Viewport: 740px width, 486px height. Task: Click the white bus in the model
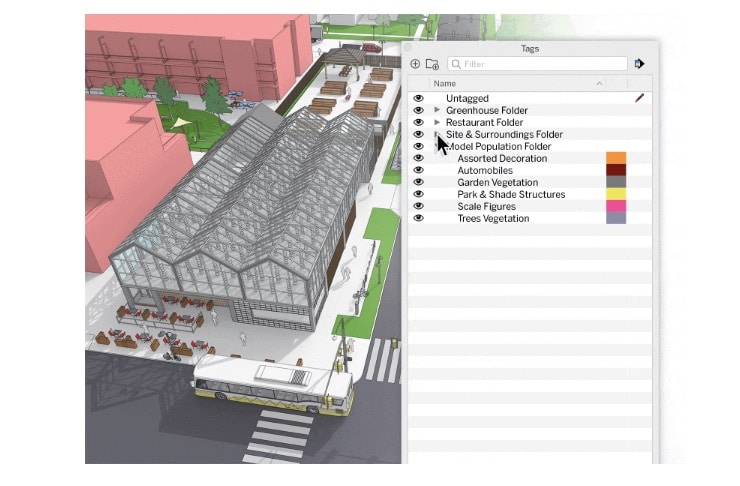(x=272, y=385)
